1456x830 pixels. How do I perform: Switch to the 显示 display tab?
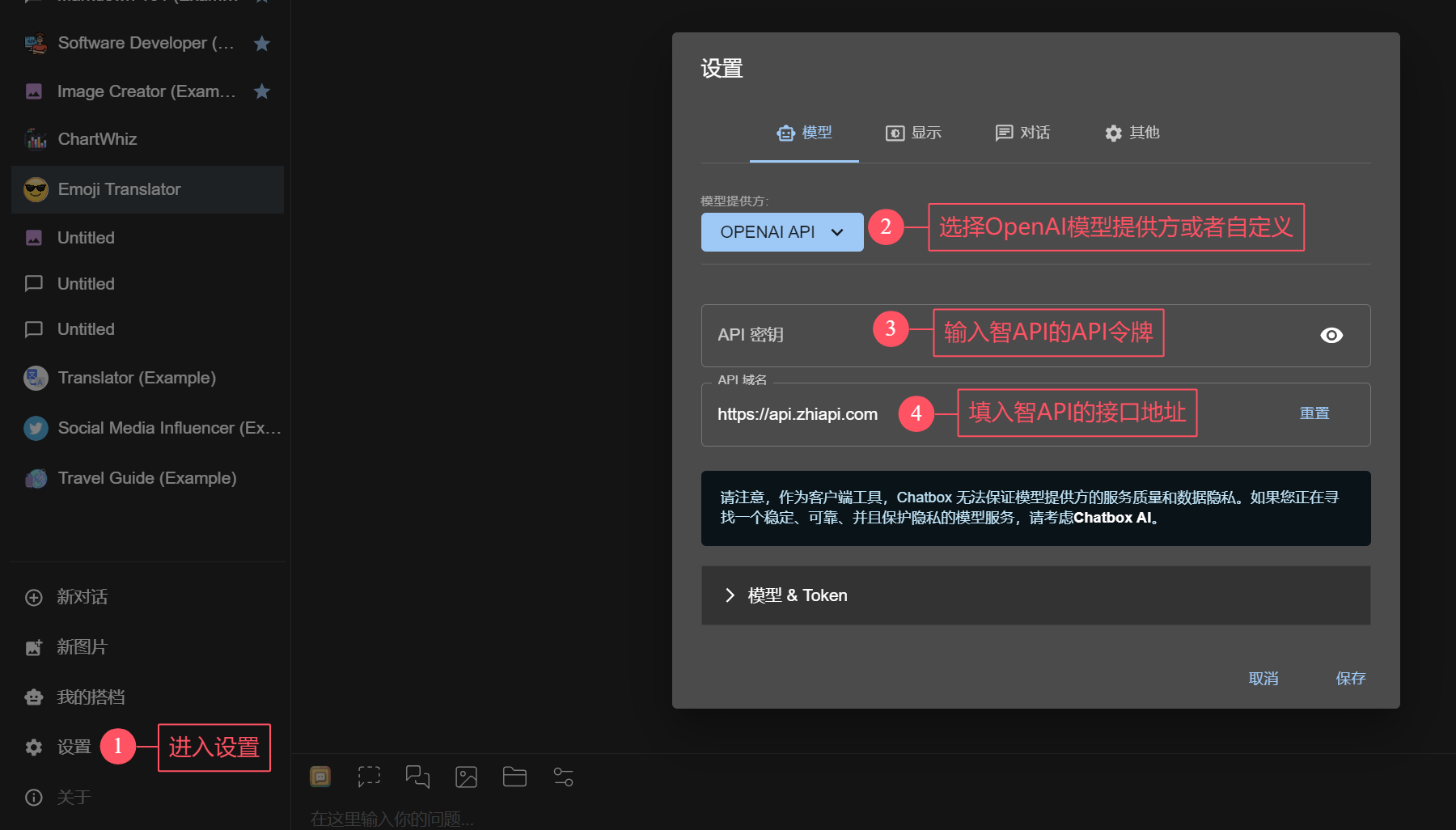(x=913, y=133)
